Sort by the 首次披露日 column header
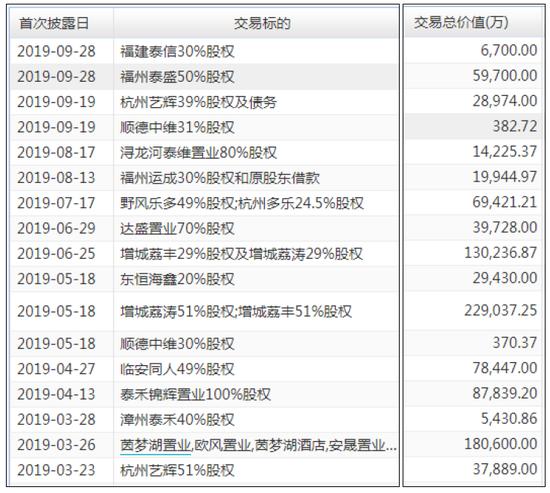550x493 pixels. click(x=54, y=23)
